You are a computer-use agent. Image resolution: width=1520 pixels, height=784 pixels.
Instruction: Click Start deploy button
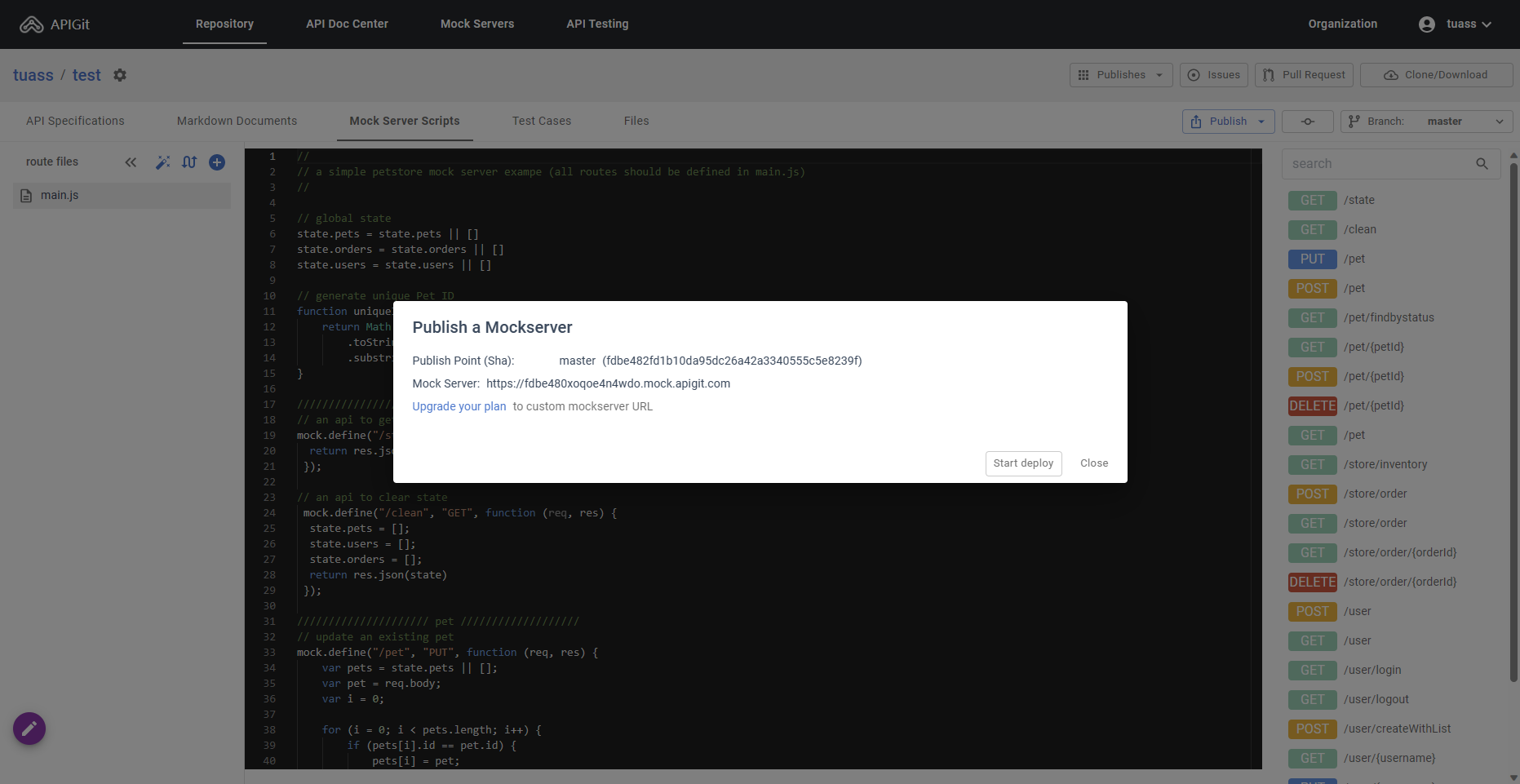click(x=1023, y=463)
